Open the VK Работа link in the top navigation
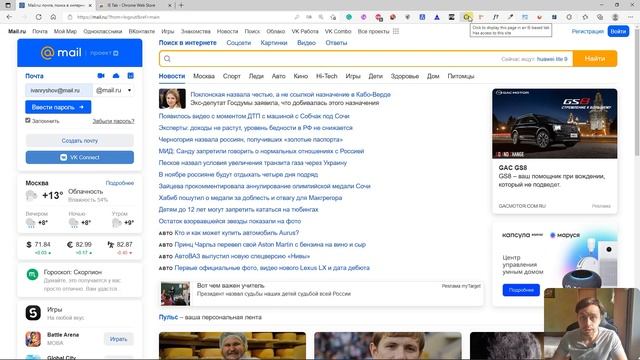This screenshot has height=360, width=640. point(304,31)
